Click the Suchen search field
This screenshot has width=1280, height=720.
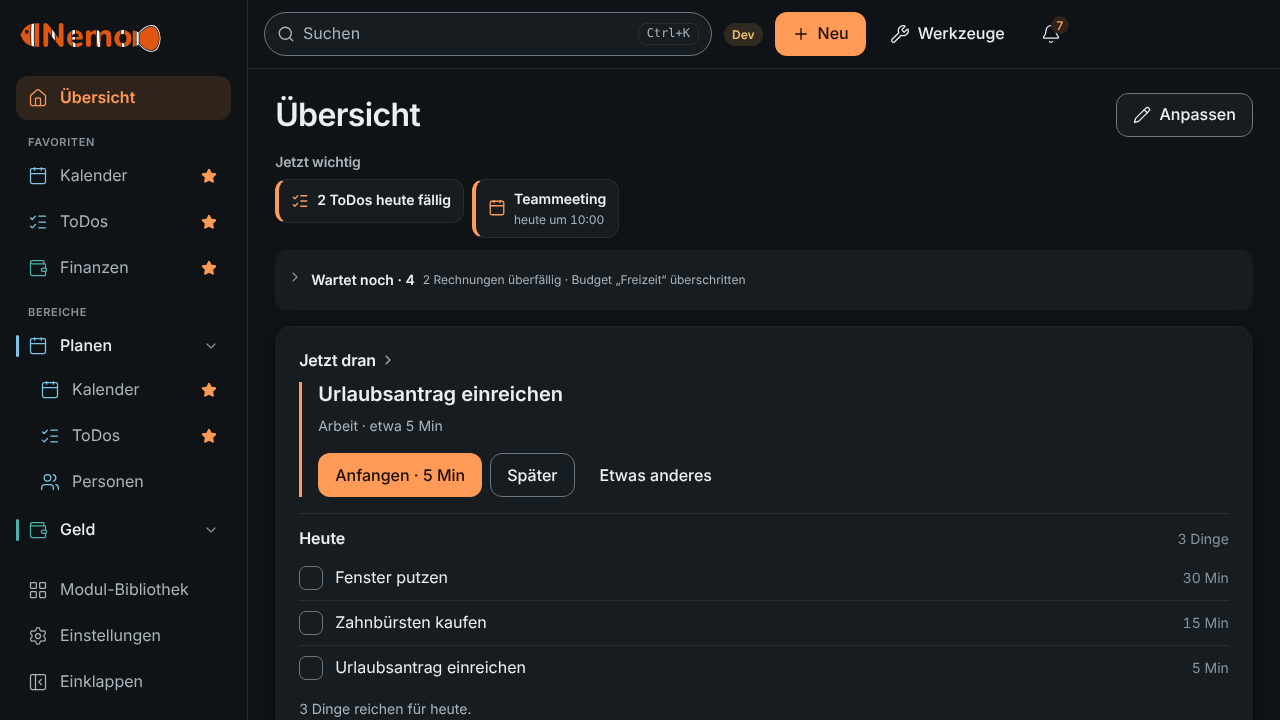pyautogui.click(x=487, y=34)
